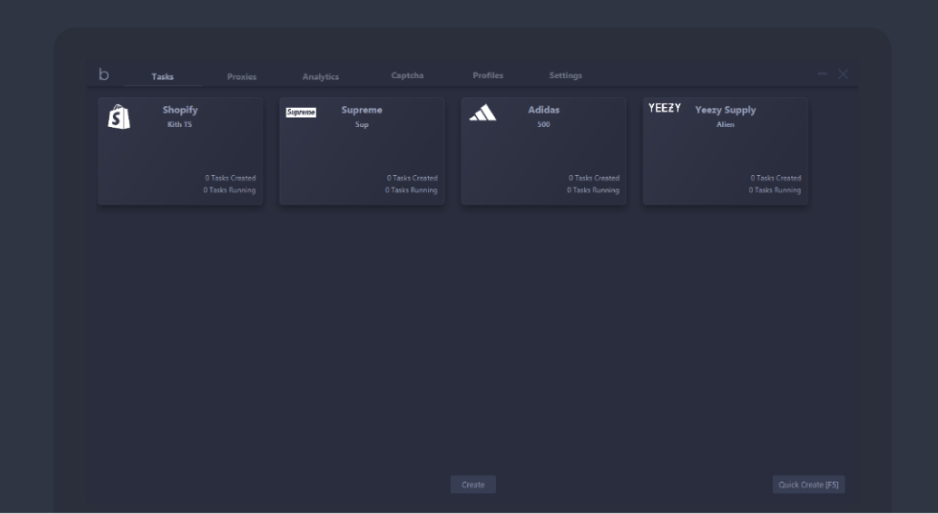Image resolution: width=938 pixels, height=514 pixels.
Task: Open the Settings tab
Action: 565,76
